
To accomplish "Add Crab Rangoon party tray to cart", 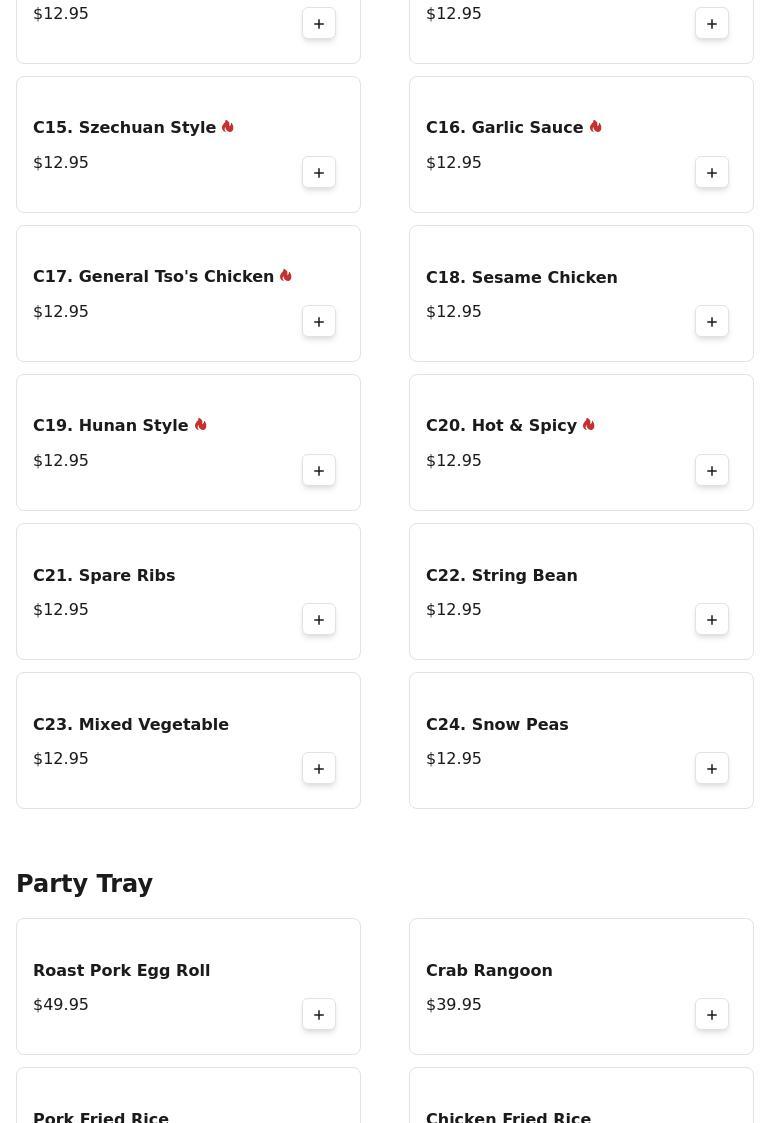I will point(712,1015).
